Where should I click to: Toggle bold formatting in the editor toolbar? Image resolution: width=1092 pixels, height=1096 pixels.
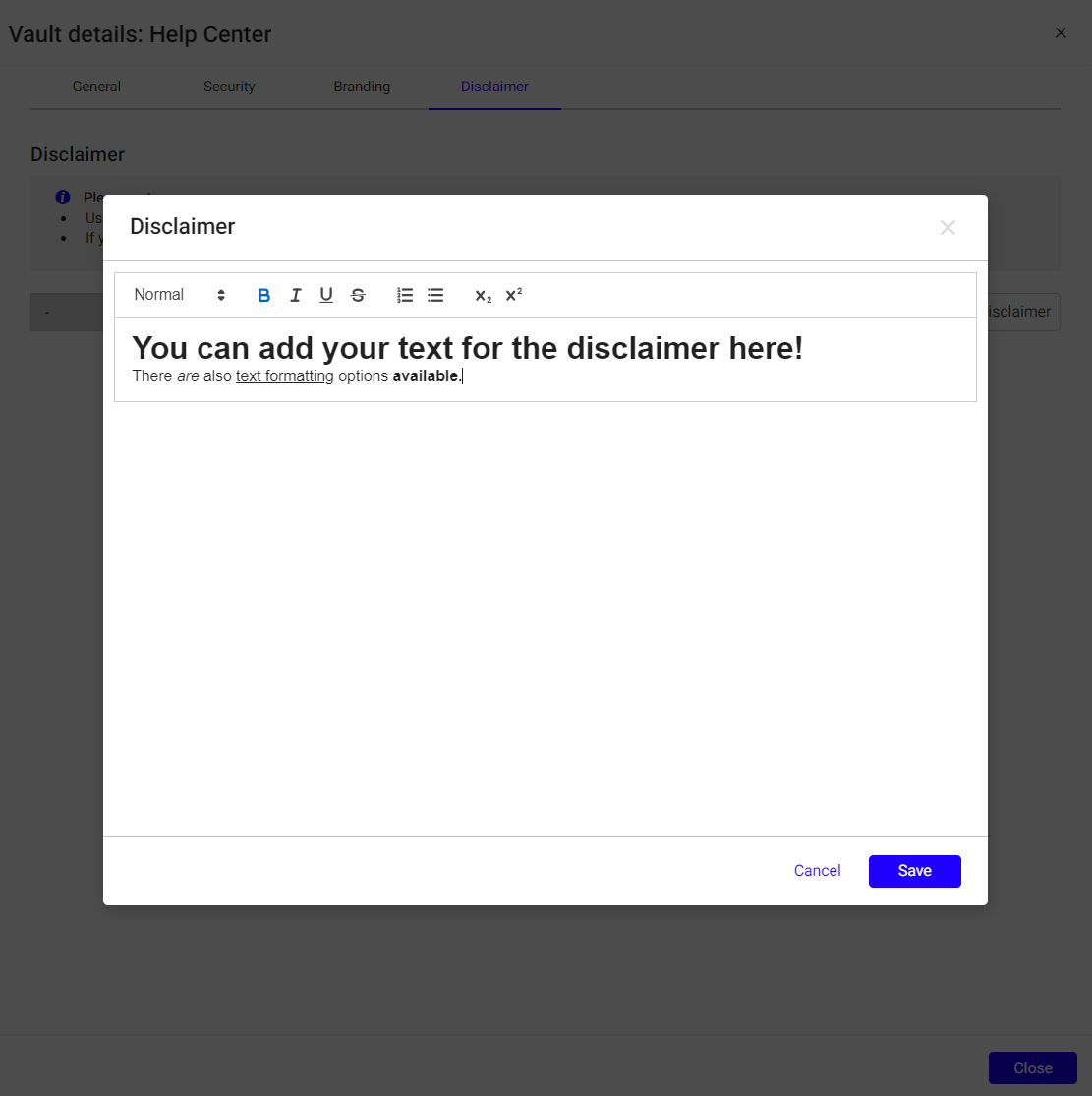point(263,295)
